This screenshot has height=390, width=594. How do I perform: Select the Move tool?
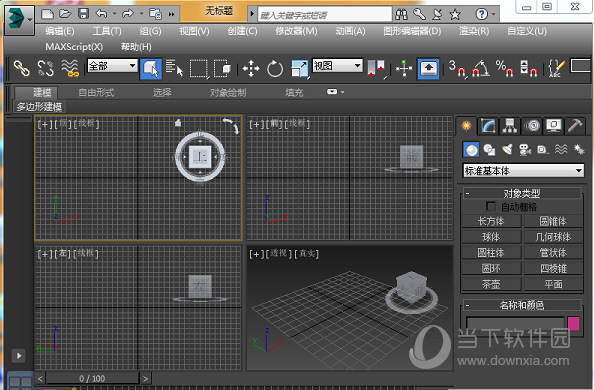(x=251, y=69)
